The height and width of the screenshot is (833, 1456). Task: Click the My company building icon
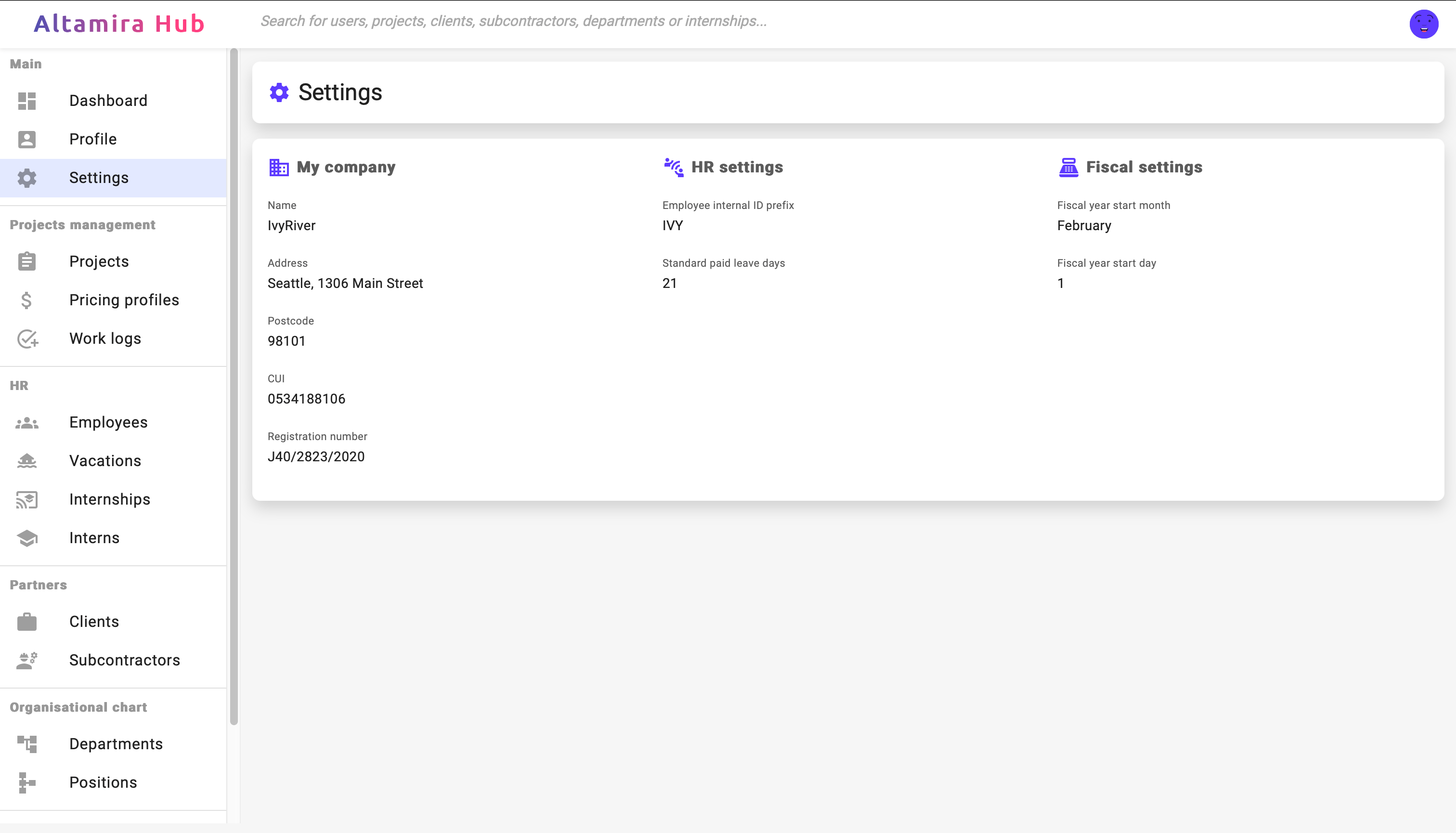[279, 168]
